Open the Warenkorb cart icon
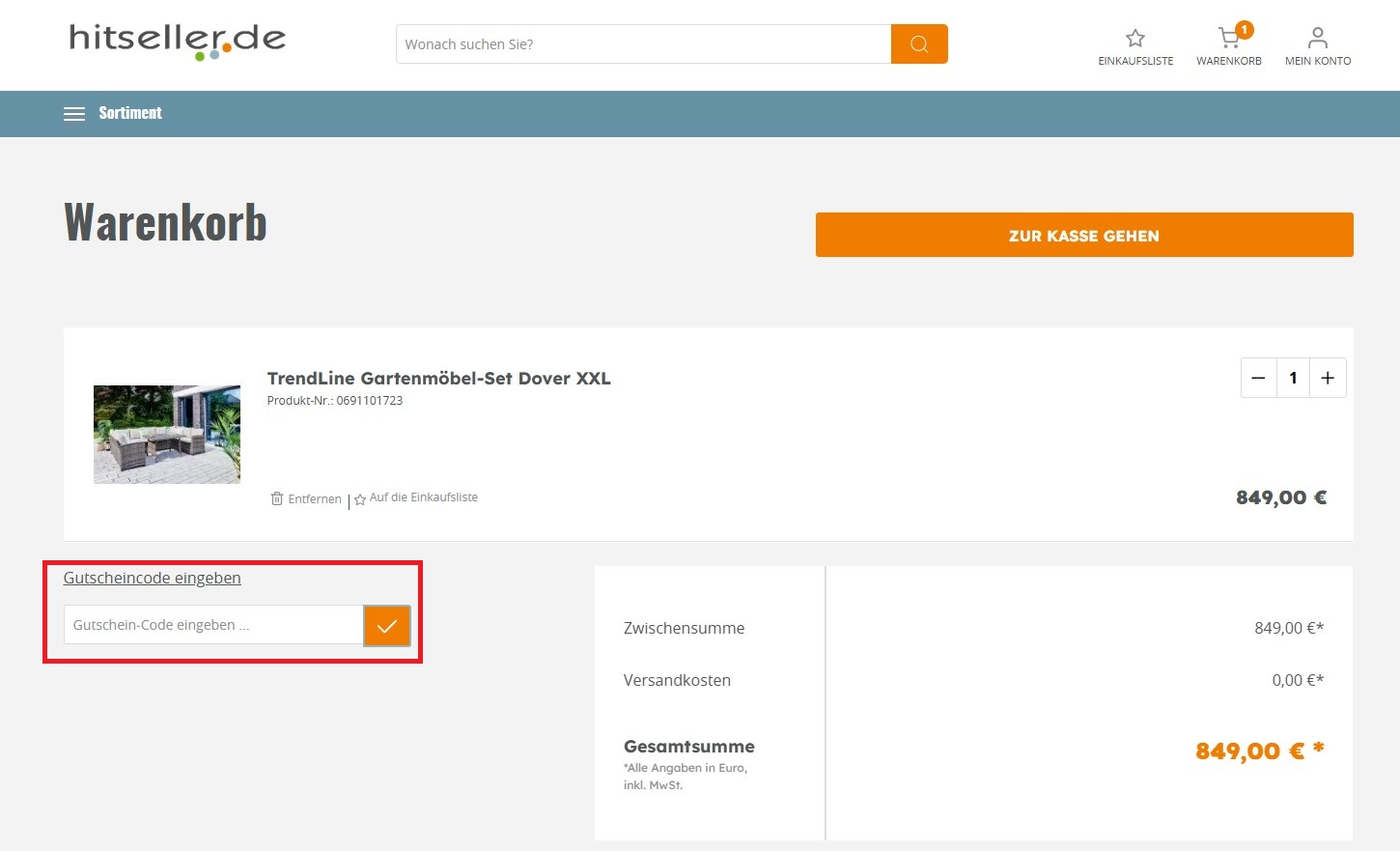This screenshot has width=1400, height=851. click(1228, 39)
